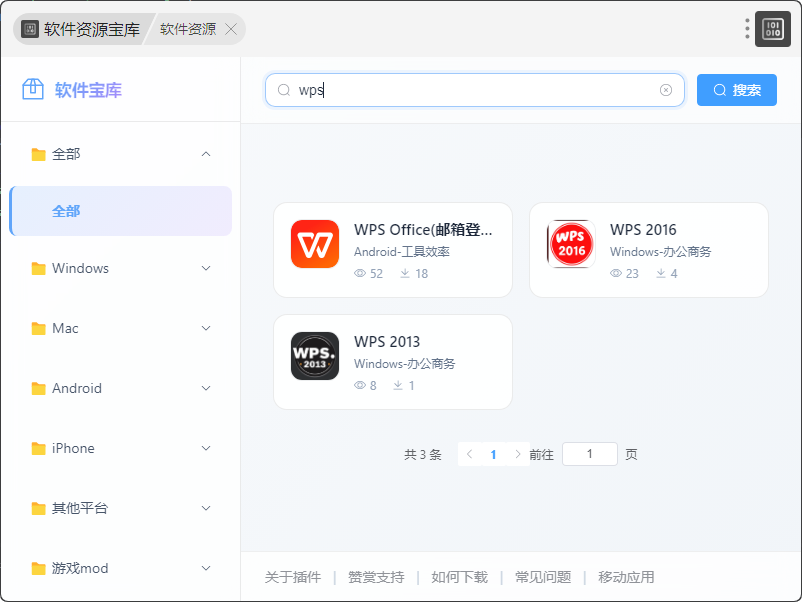The height and width of the screenshot is (602, 802).
Task: Click the 共 3 条 total count text
Action: [422, 455]
